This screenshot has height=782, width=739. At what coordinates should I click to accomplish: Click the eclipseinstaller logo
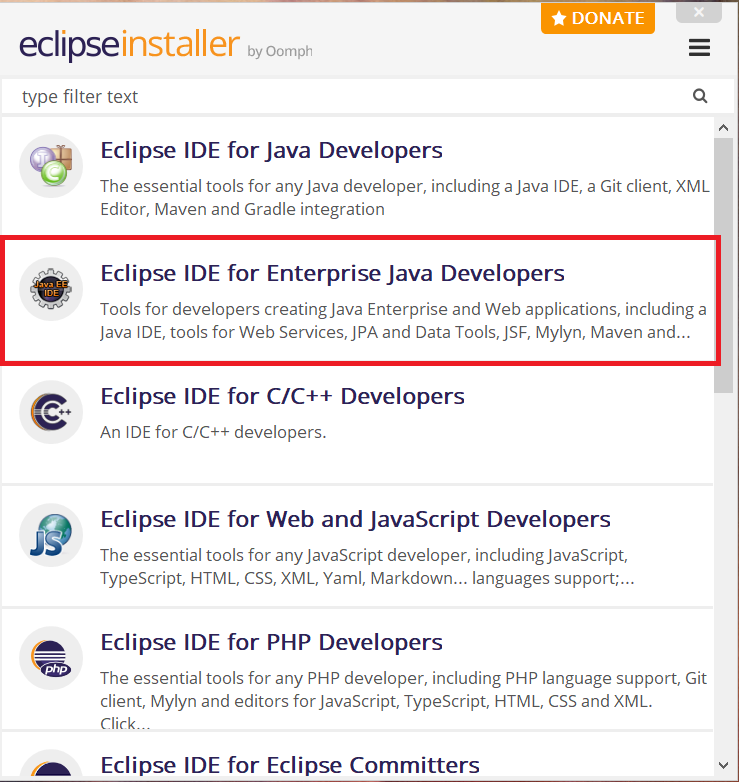coord(129,44)
